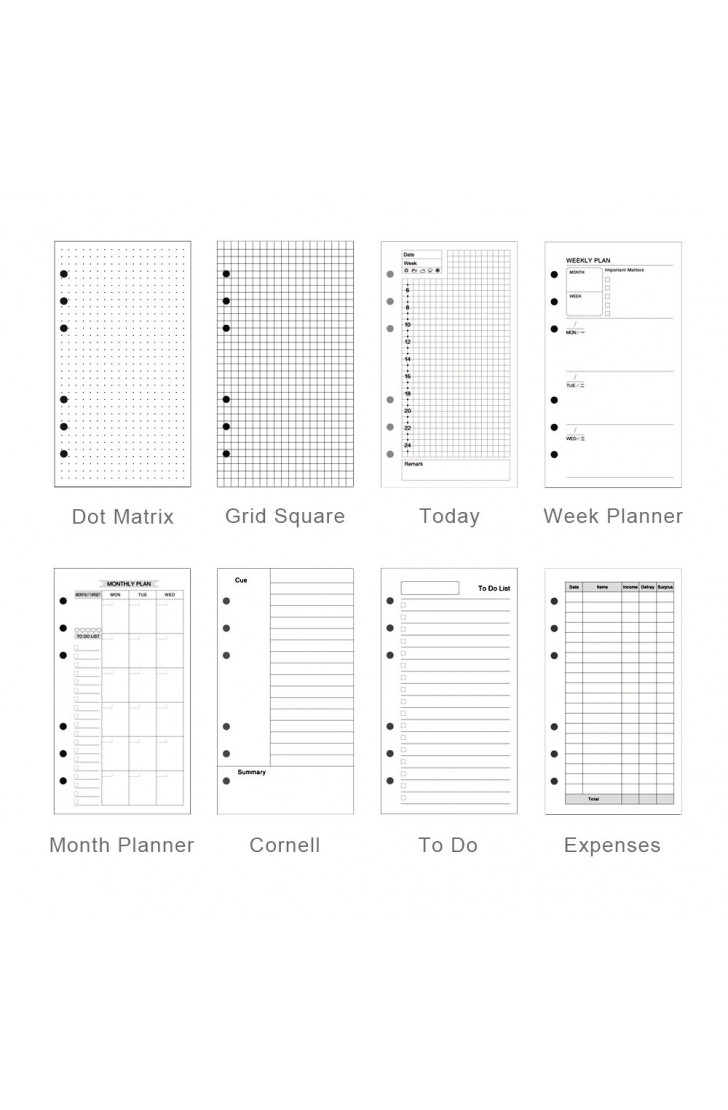Click the Remark box on Today page
Screen dimensions: 728x1110
click(x=456, y=470)
